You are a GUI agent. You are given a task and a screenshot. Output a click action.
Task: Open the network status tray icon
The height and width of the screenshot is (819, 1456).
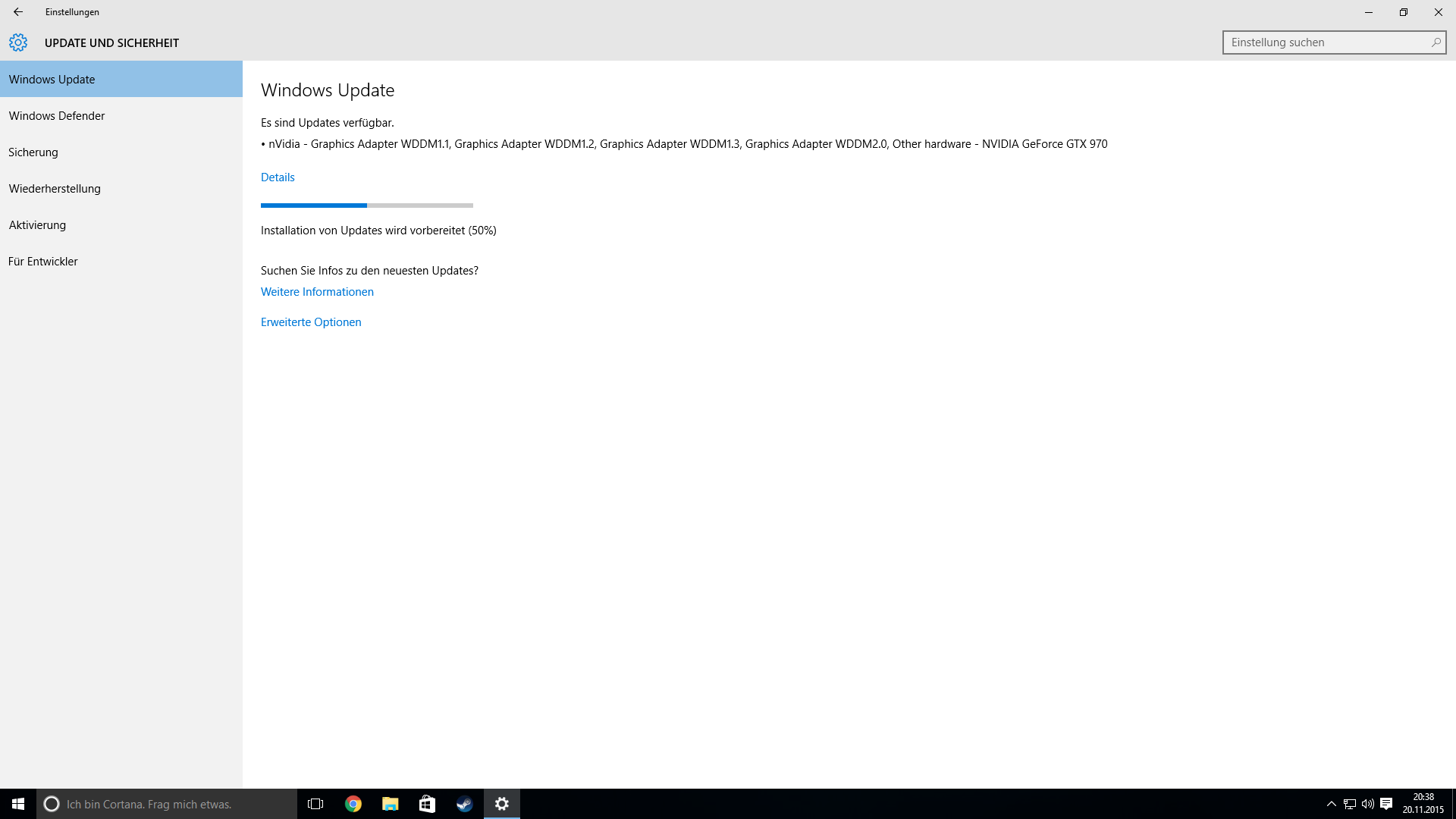click(x=1350, y=804)
